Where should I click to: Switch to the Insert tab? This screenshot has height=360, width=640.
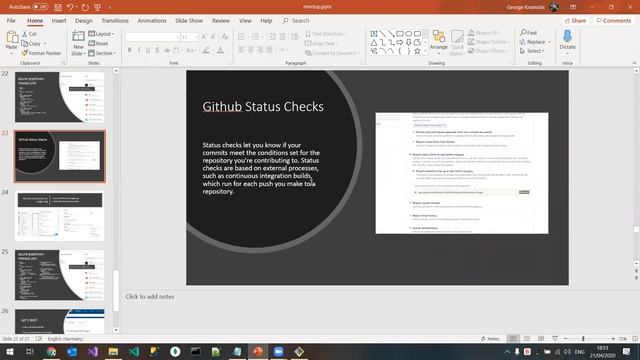point(59,20)
